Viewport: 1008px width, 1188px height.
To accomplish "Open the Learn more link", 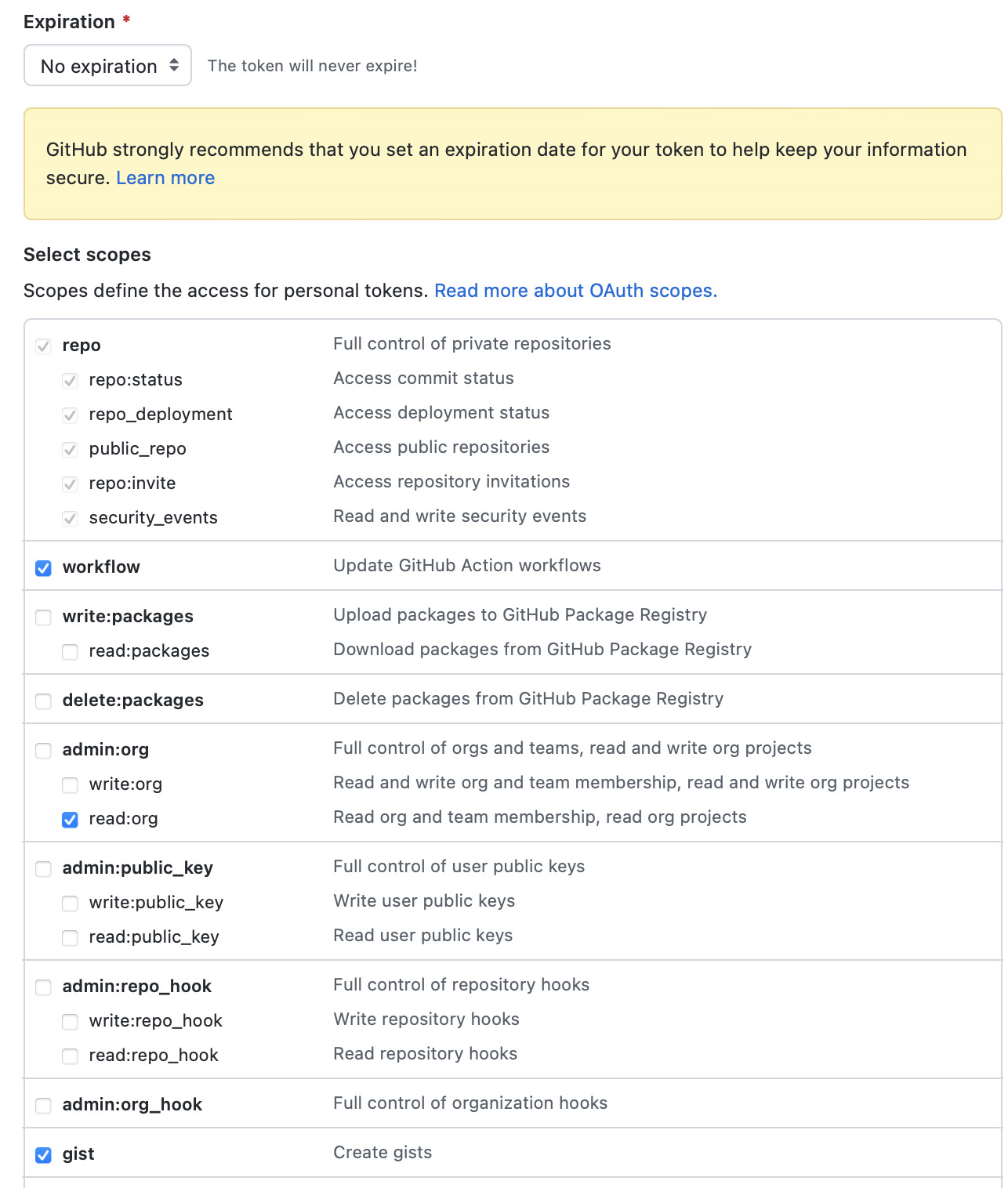I will click(x=165, y=178).
